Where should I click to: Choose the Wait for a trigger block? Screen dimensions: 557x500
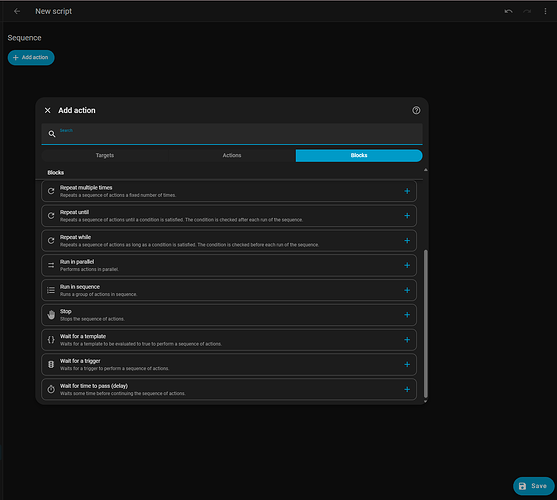pos(229,364)
